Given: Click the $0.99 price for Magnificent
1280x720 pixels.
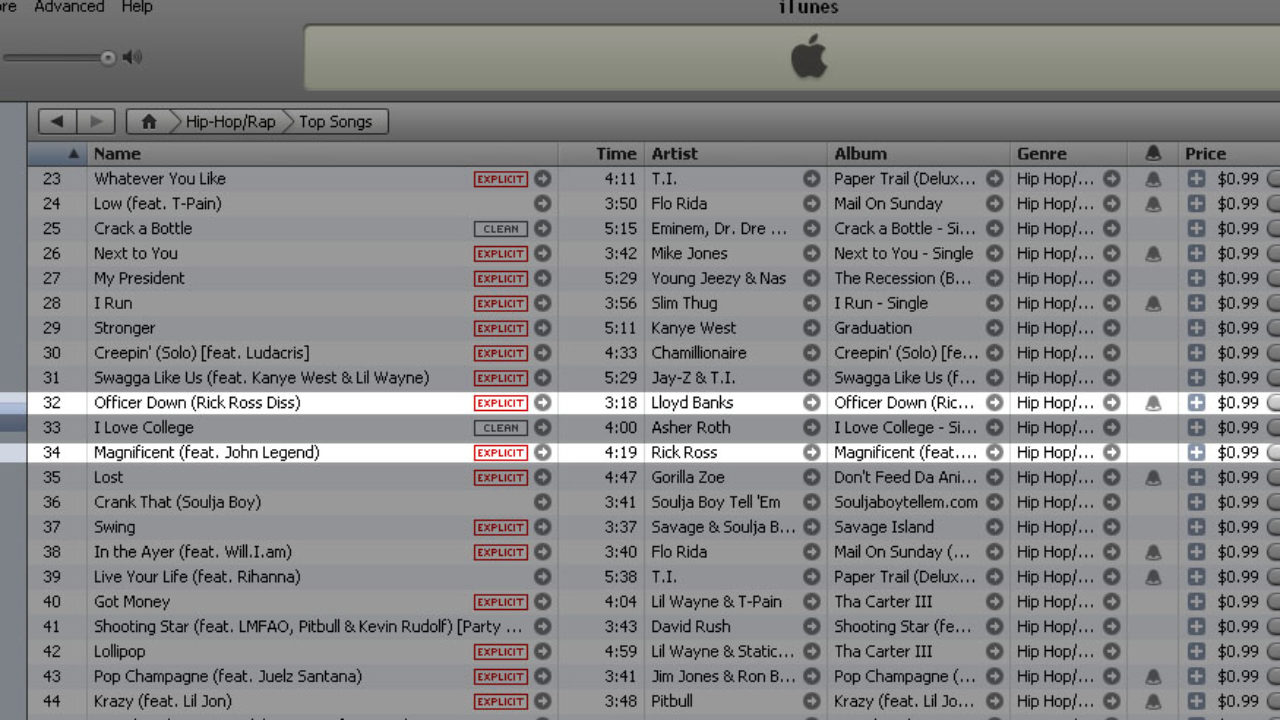Looking at the screenshot, I should click(1238, 453).
